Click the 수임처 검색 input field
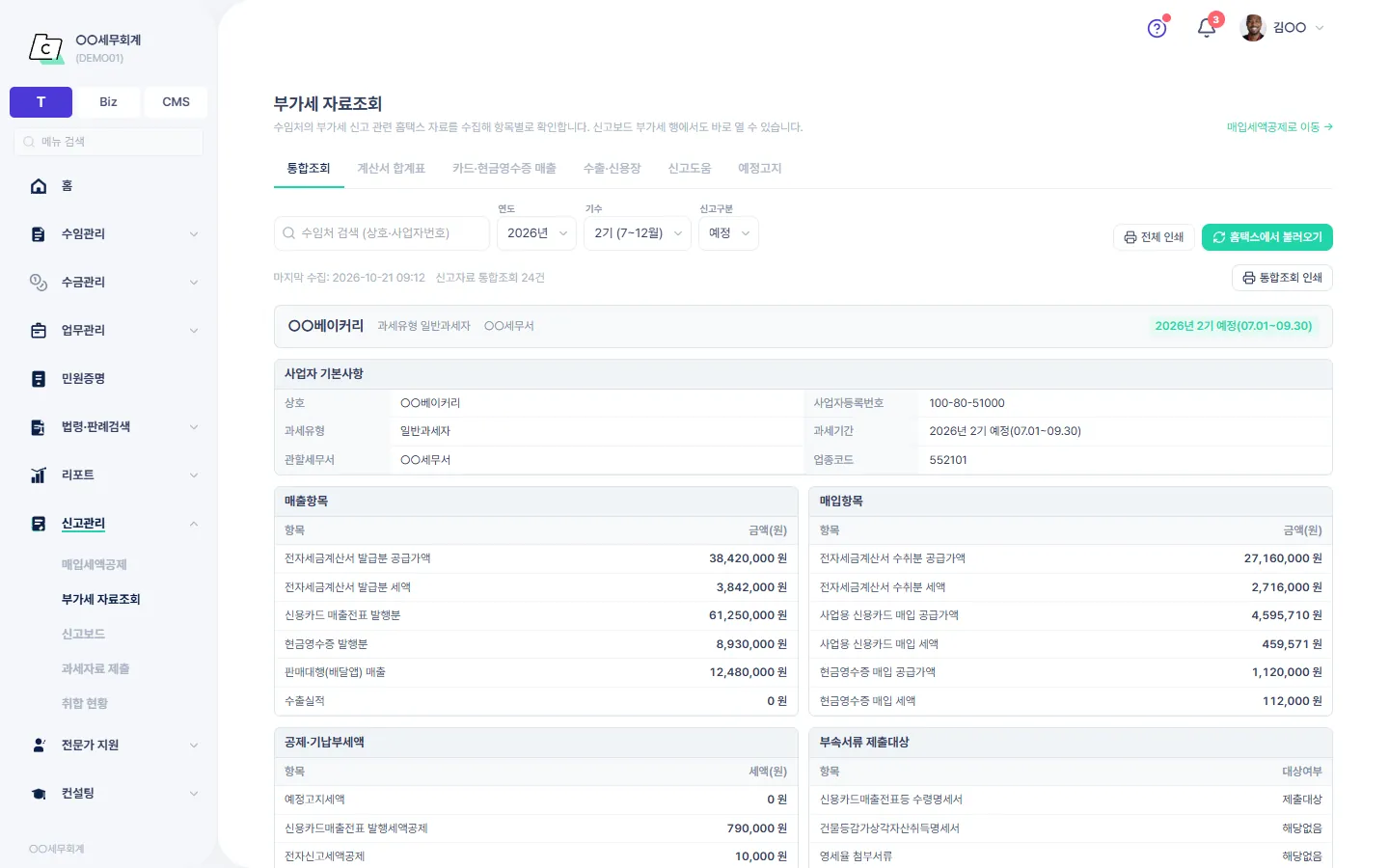 [x=382, y=233]
